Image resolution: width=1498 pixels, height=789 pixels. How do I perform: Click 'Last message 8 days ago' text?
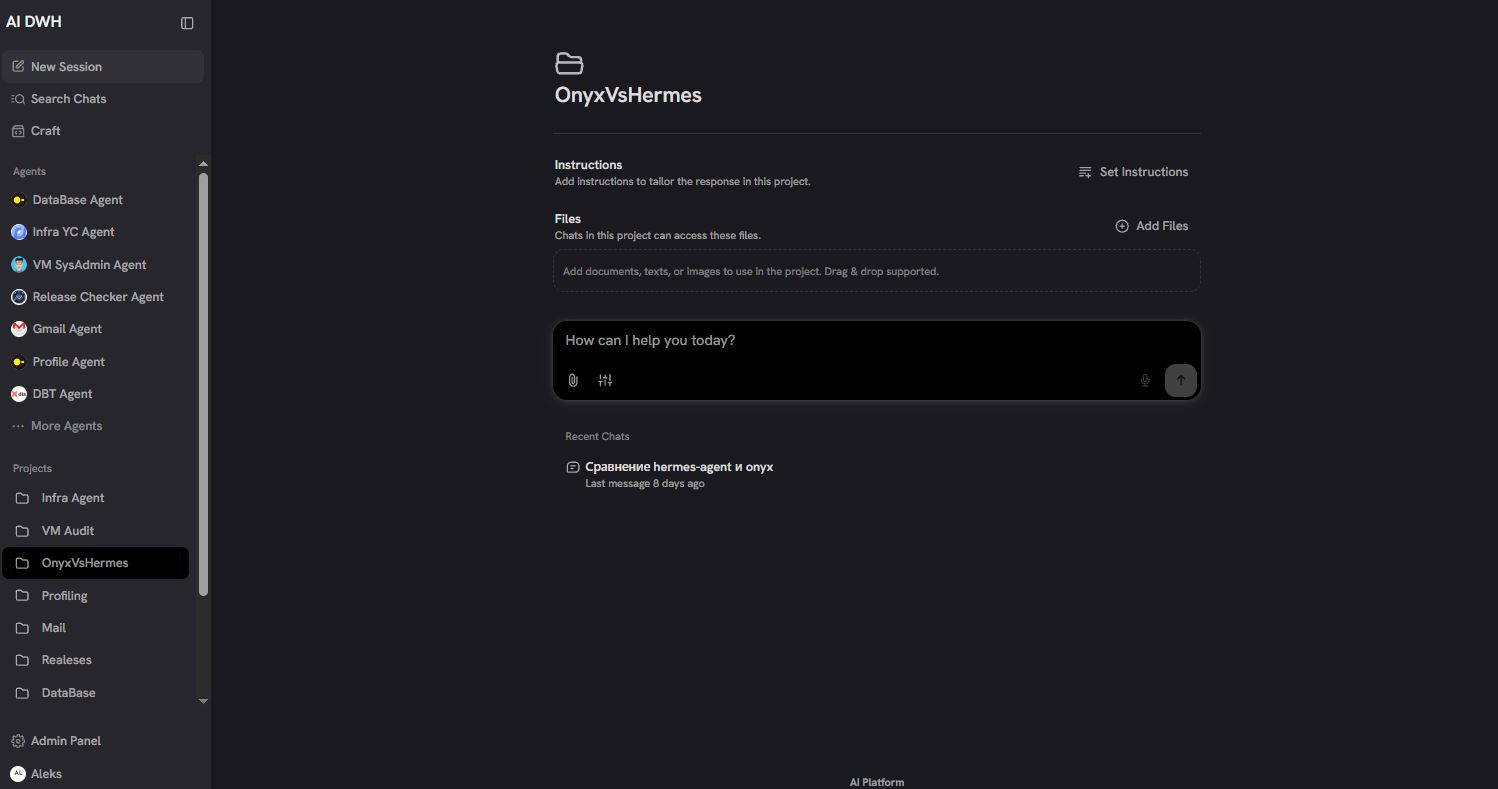click(x=645, y=484)
